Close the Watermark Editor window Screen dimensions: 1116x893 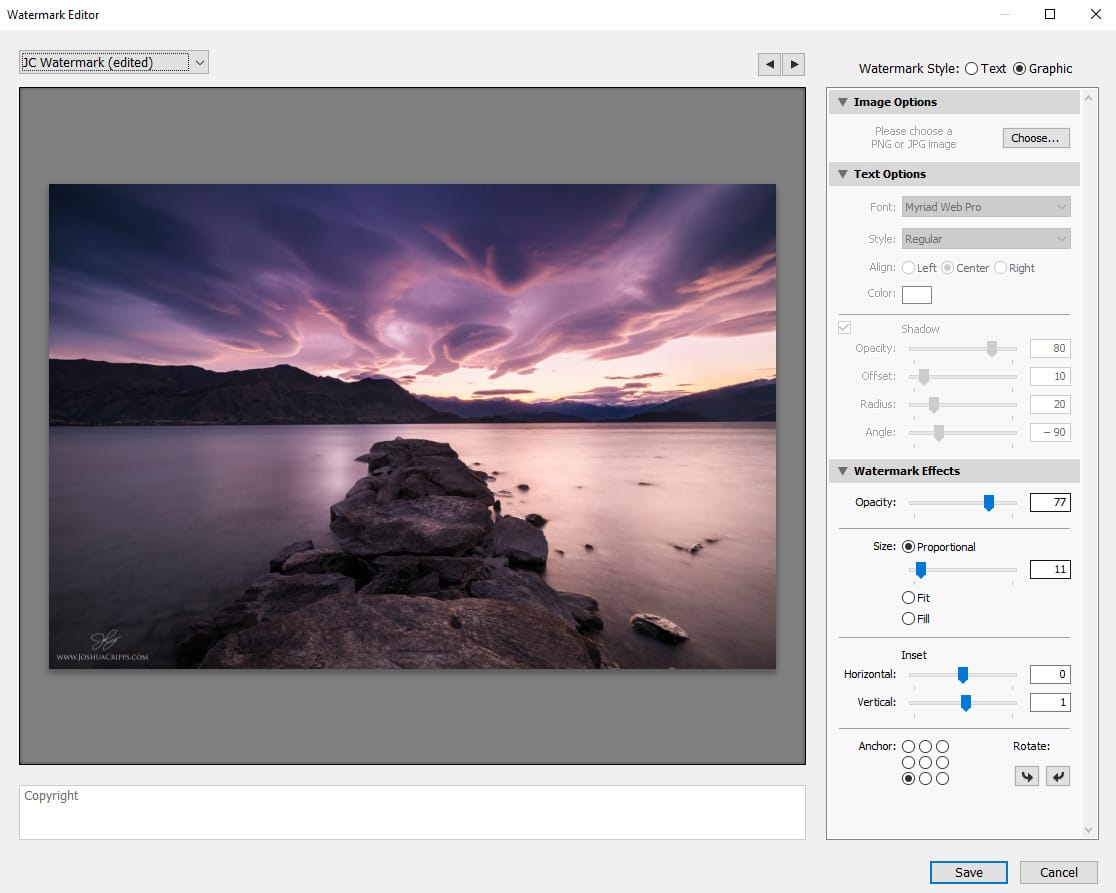pos(1095,14)
